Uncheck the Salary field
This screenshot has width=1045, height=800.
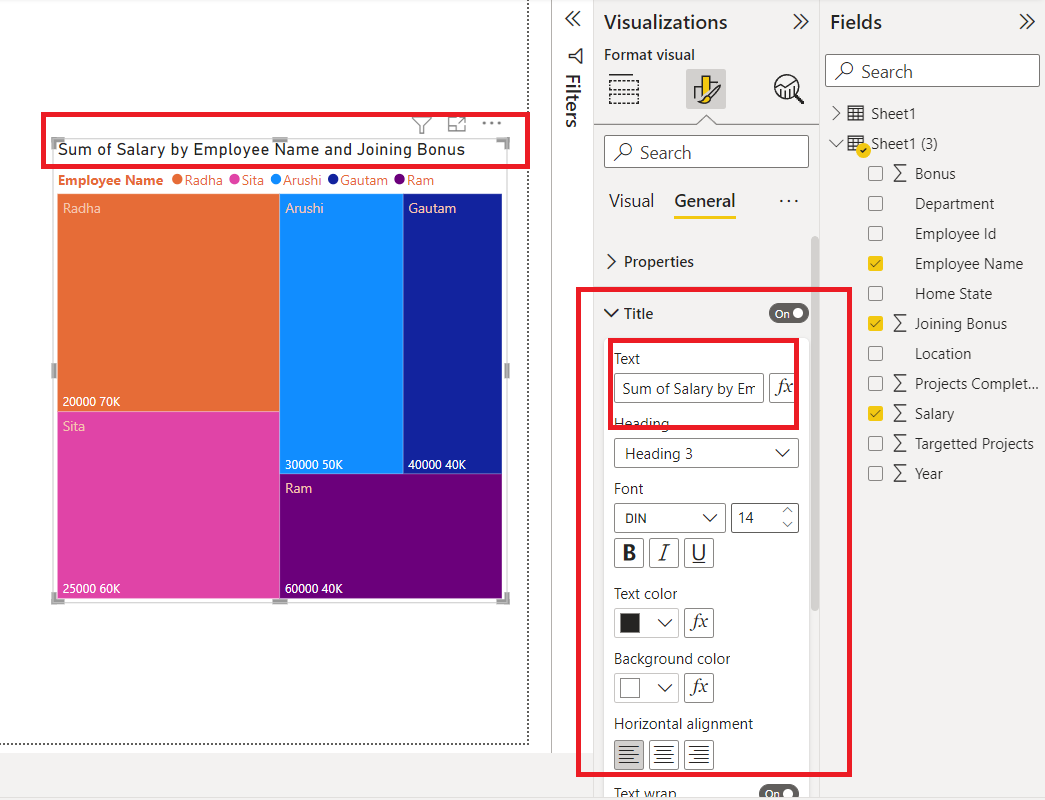[x=876, y=414]
